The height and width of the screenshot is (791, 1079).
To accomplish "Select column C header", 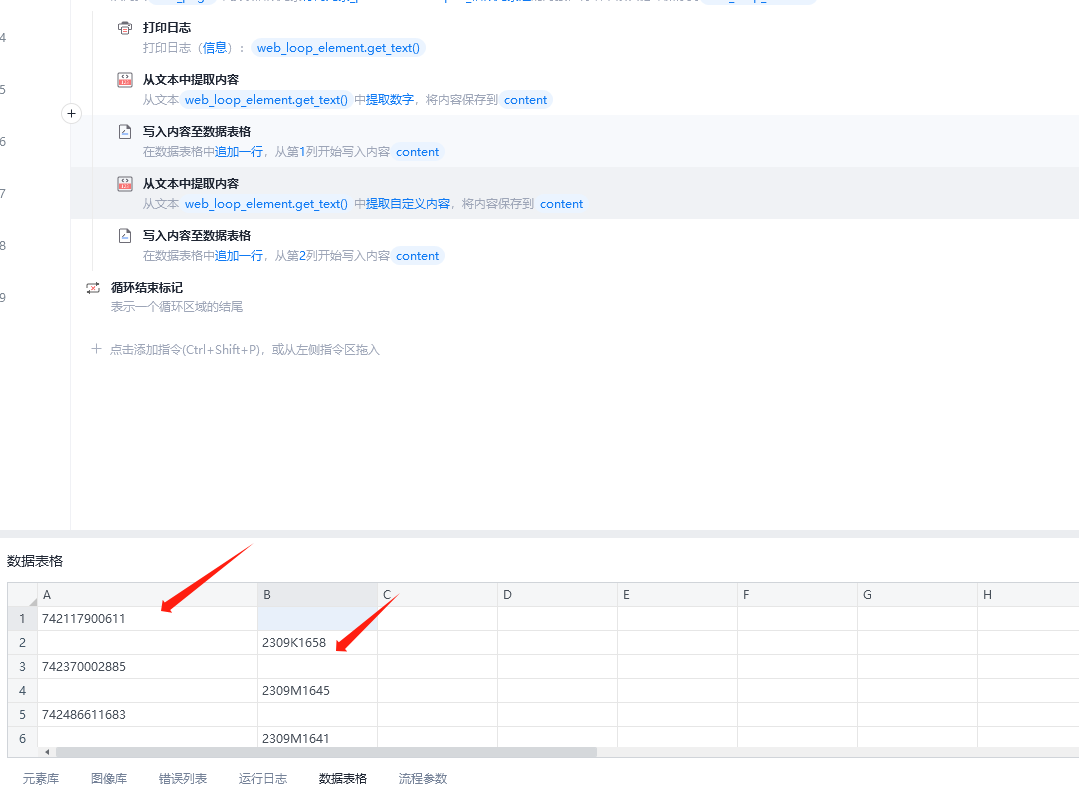I will (437, 595).
